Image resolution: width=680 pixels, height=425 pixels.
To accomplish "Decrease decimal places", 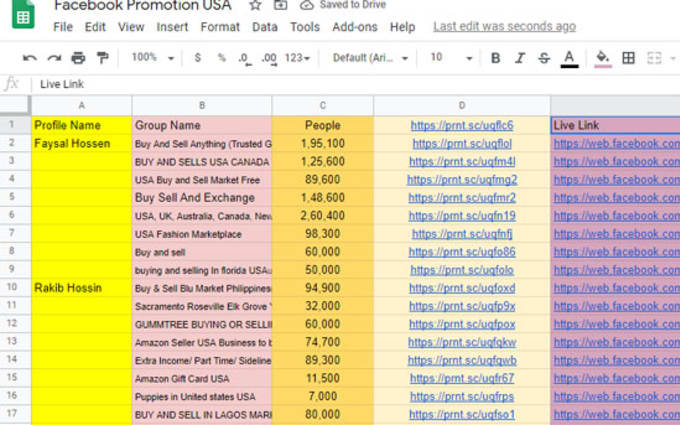I will [x=245, y=59].
